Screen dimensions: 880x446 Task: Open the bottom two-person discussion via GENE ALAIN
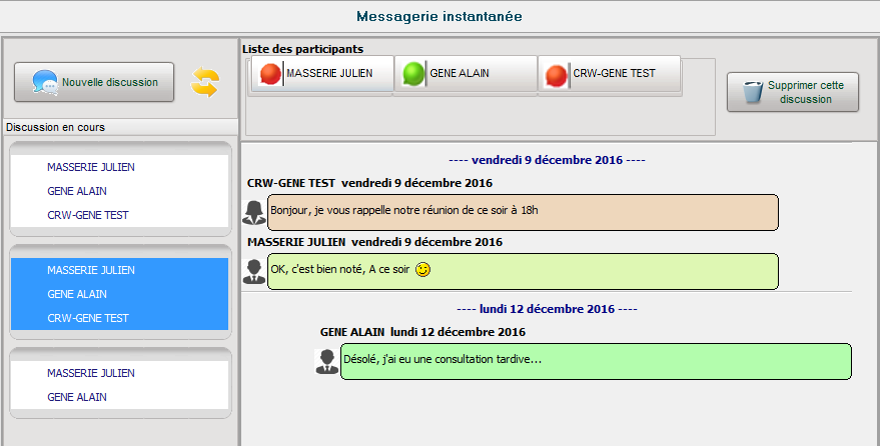[x=77, y=397]
